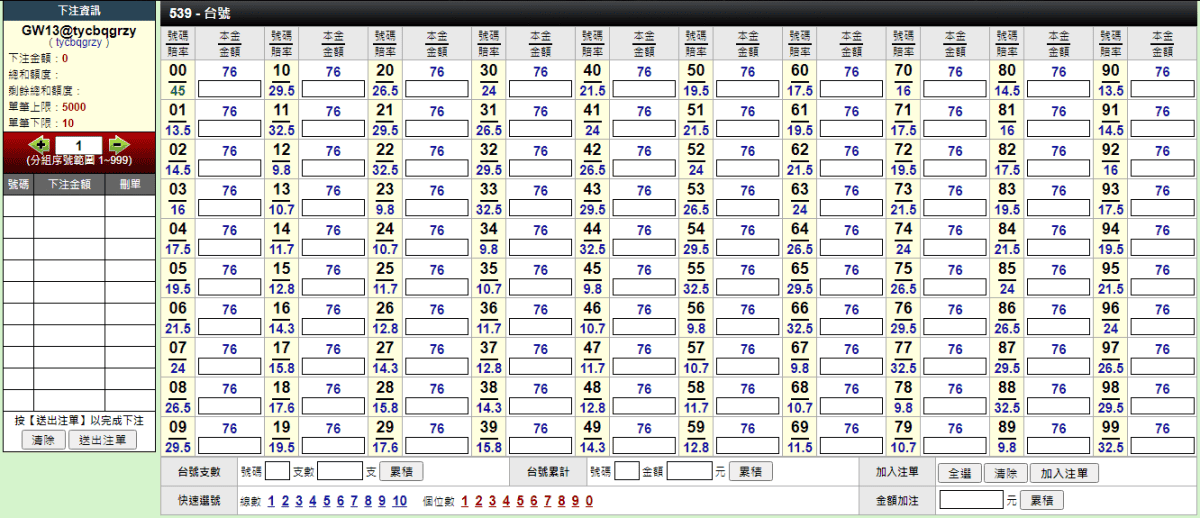
Task: Click amount field for number 28
Action: coord(437,407)
